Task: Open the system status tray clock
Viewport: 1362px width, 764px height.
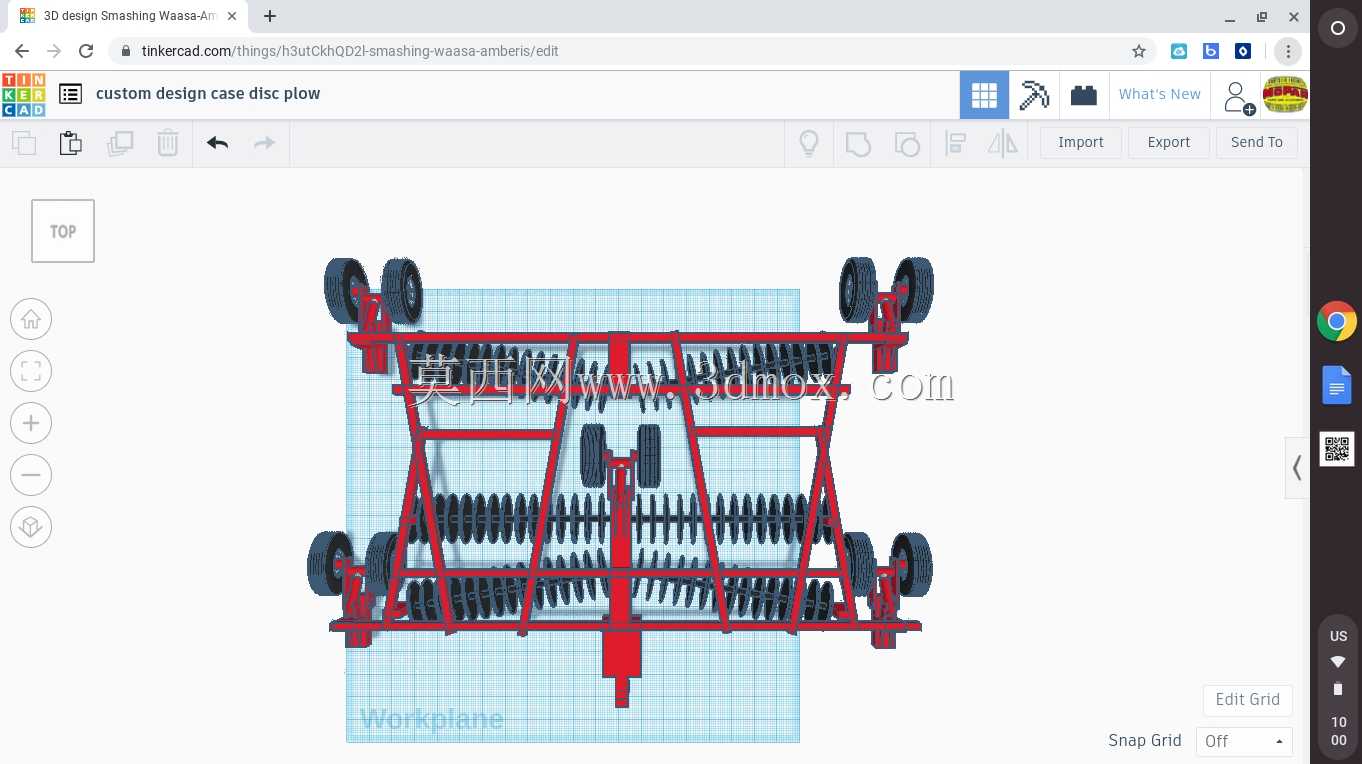Action: (1338, 731)
